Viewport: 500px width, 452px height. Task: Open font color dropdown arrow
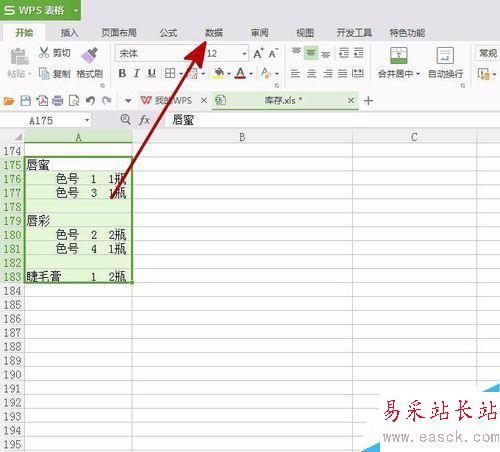(251, 74)
